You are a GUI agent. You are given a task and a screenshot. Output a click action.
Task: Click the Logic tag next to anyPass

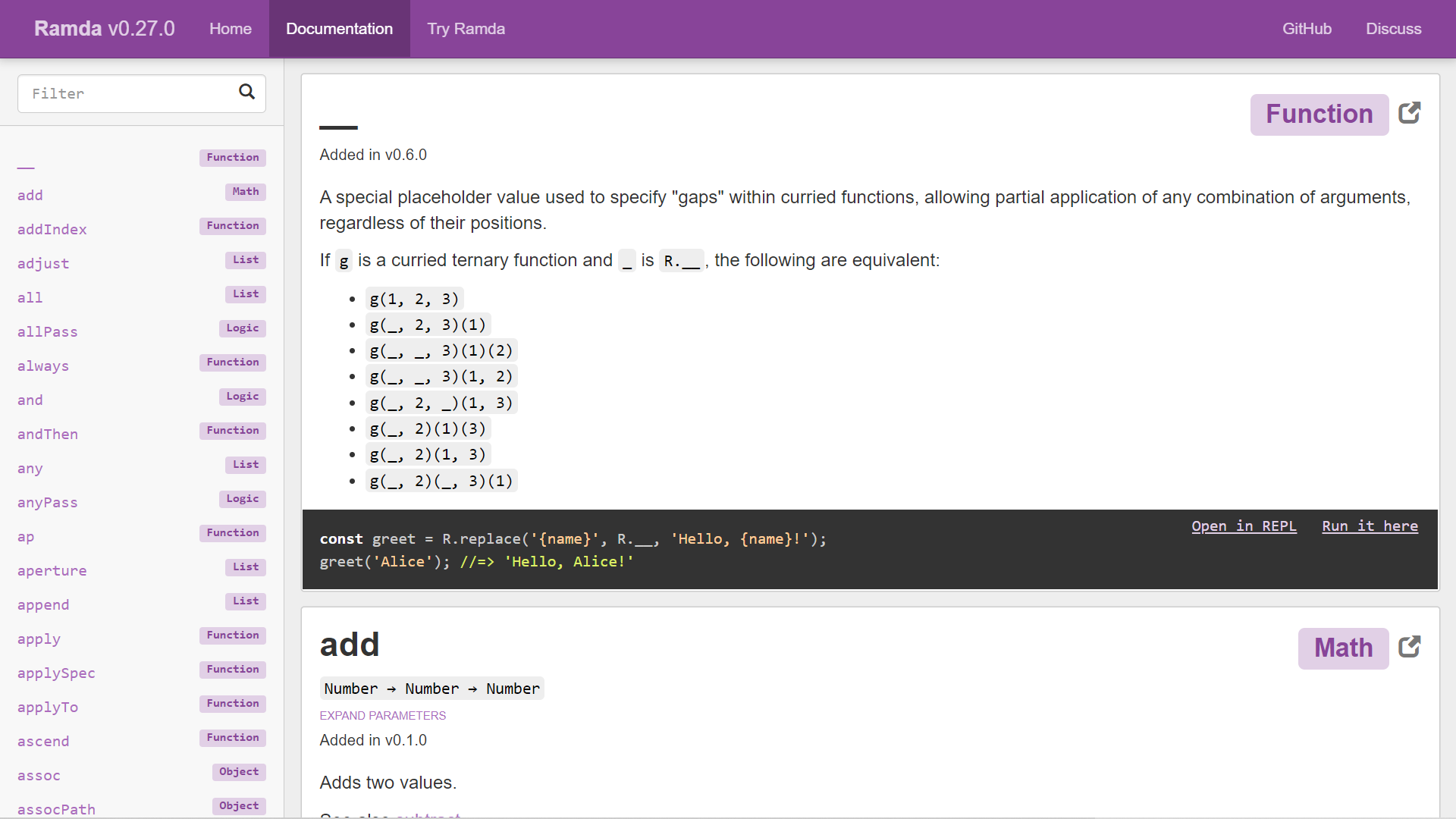pyautogui.click(x=242, y=499)
